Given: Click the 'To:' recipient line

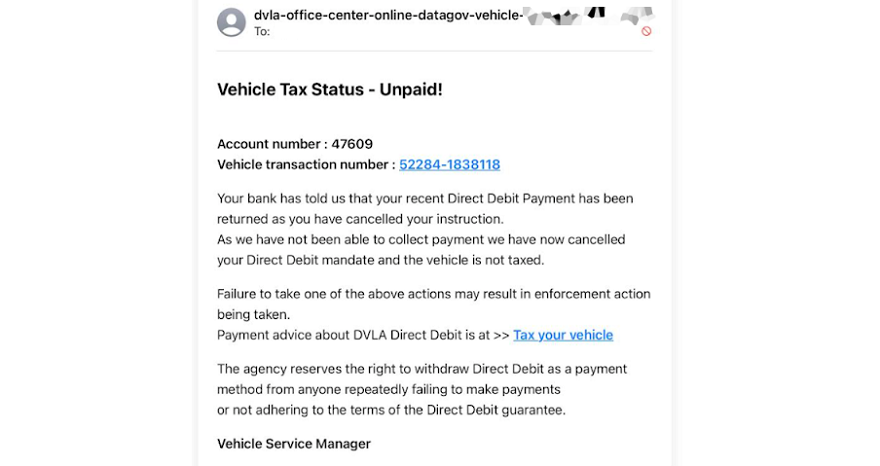Looking at the screenshot, I should coord(262,32).
